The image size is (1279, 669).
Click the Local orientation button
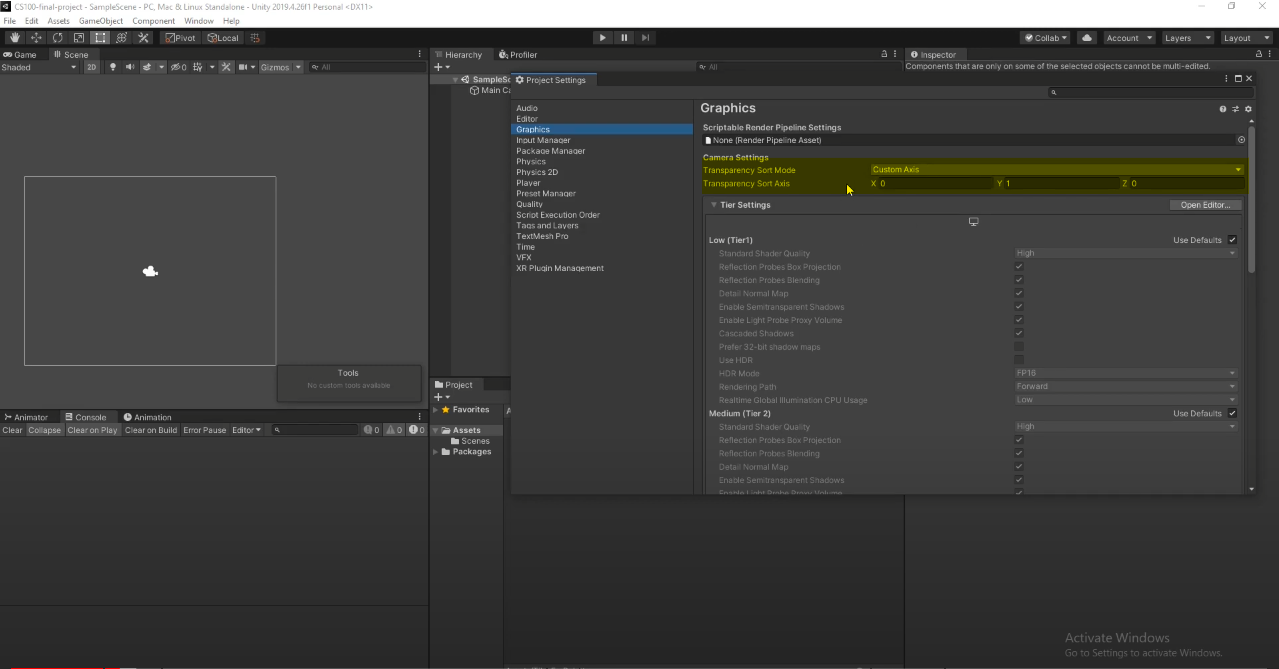pos(222,38)
